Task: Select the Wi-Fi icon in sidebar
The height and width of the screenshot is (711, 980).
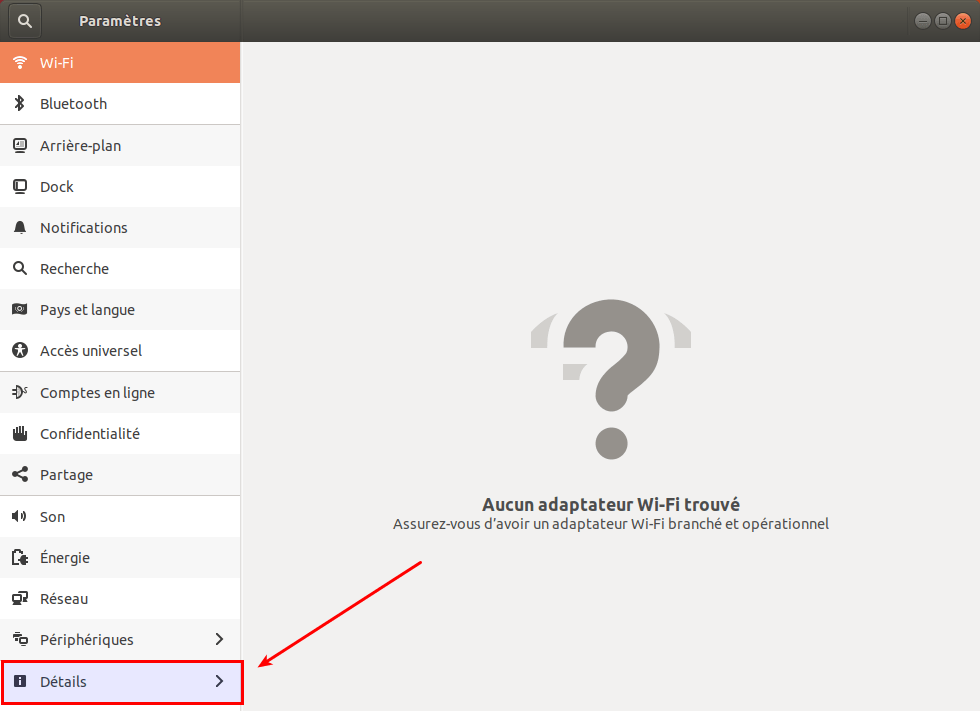Action: (x=19, y=63)
